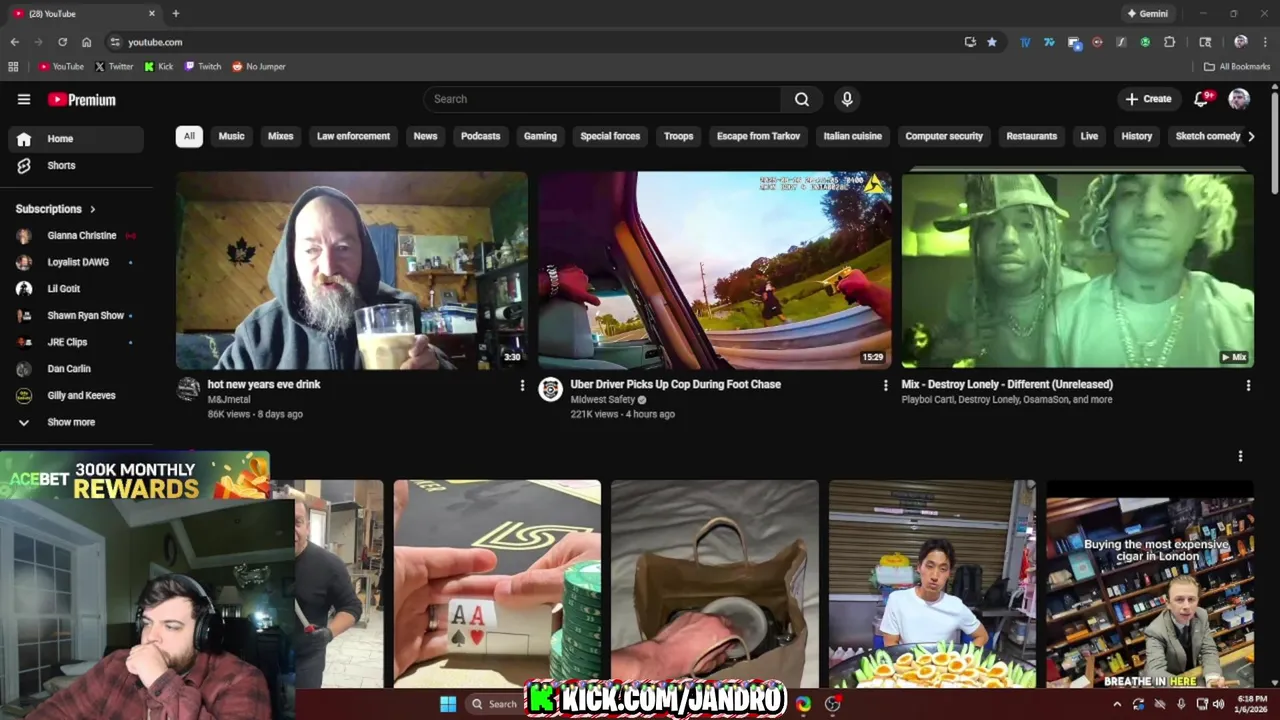Click the Windows taskbar search box
This screenshot has height=720, width=1280.
click(x=494, y=704)
